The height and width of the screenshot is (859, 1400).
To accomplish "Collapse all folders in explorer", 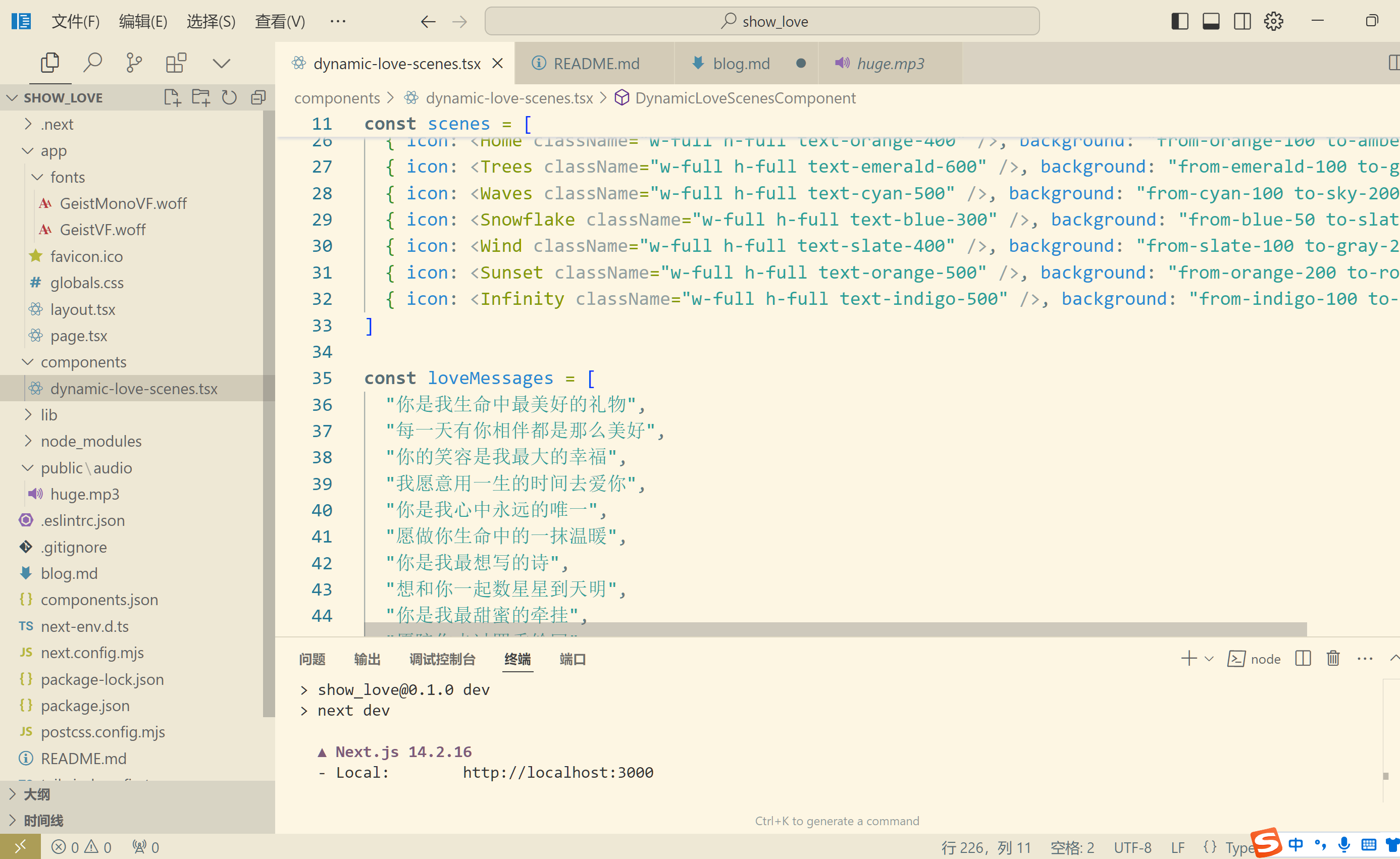I will click(258, 98).
